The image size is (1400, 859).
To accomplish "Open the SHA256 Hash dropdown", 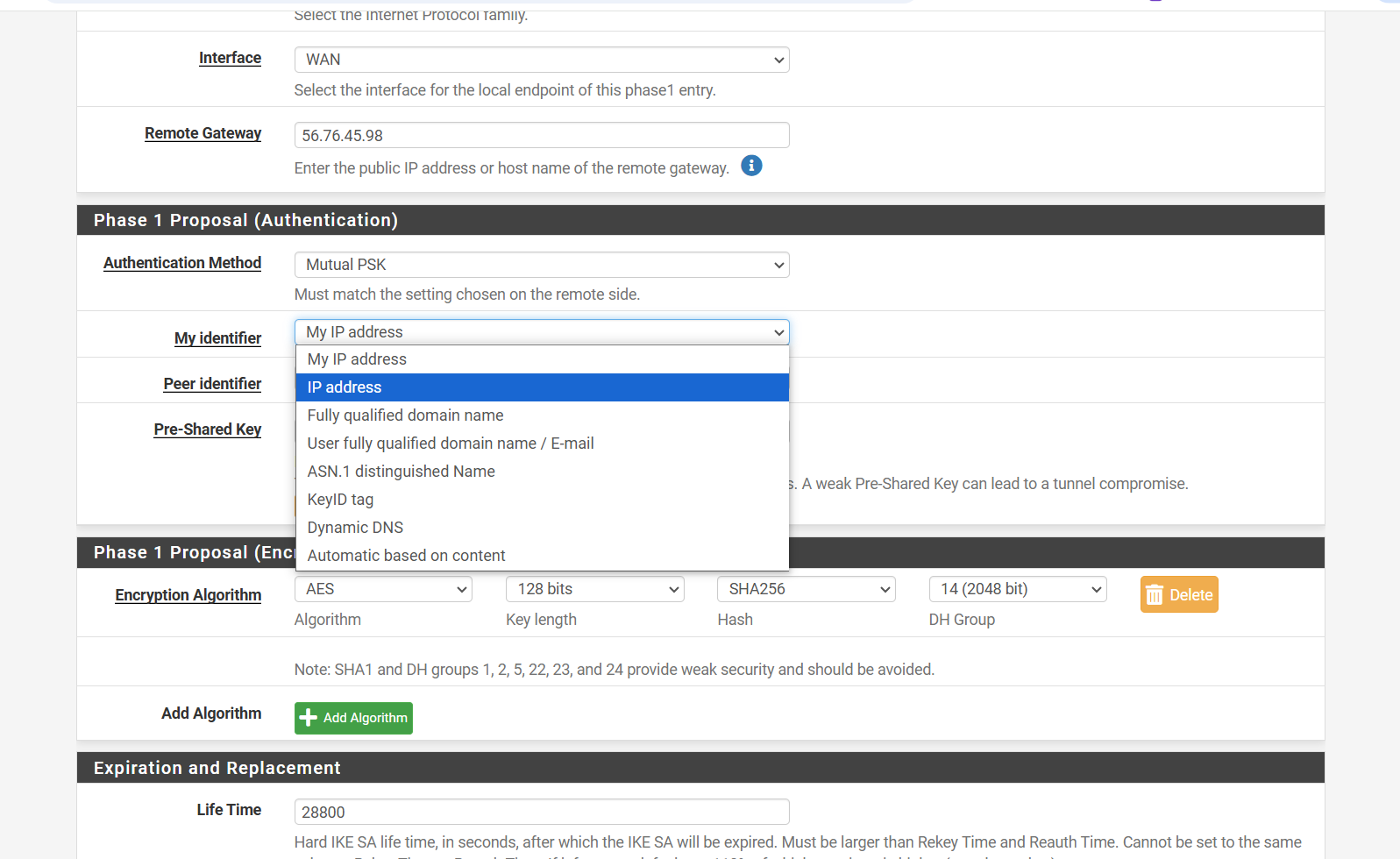I will click(806, 589).
